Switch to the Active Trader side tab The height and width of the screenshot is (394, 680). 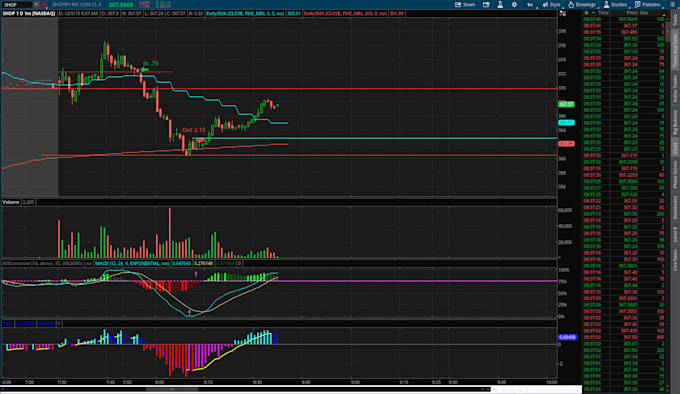[675, 88]
